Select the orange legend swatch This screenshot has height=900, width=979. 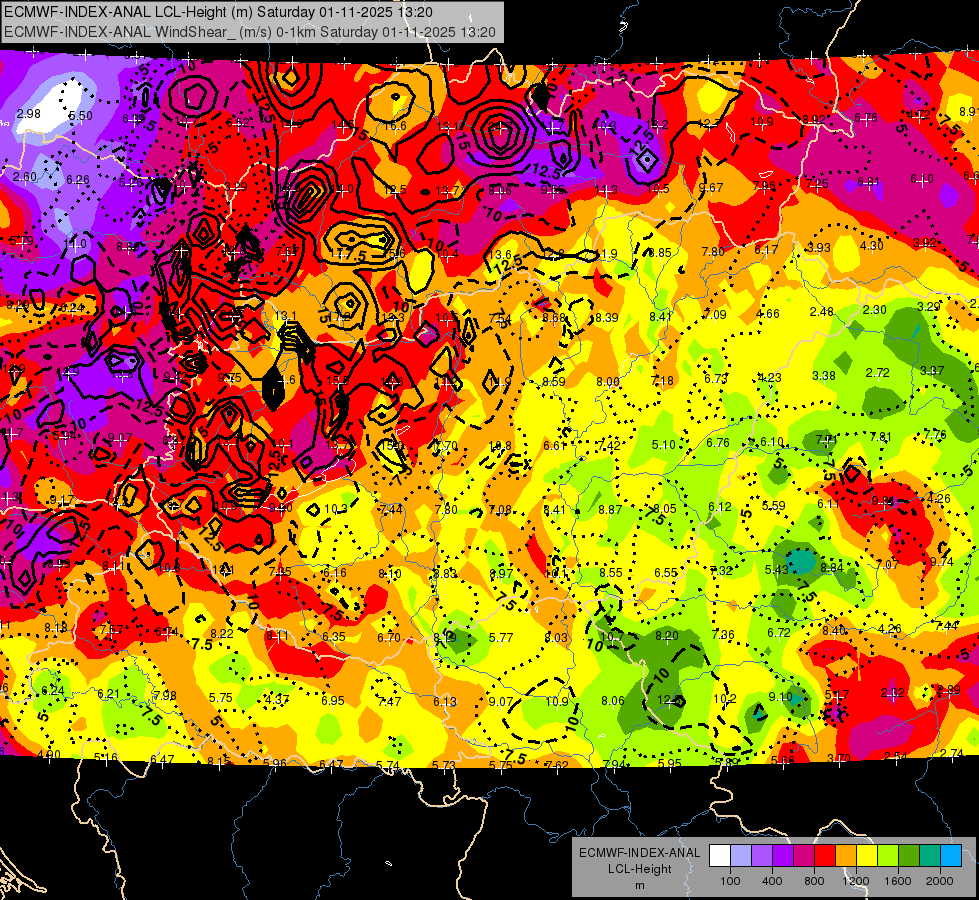pyautogui.click(x=846, y=856)
